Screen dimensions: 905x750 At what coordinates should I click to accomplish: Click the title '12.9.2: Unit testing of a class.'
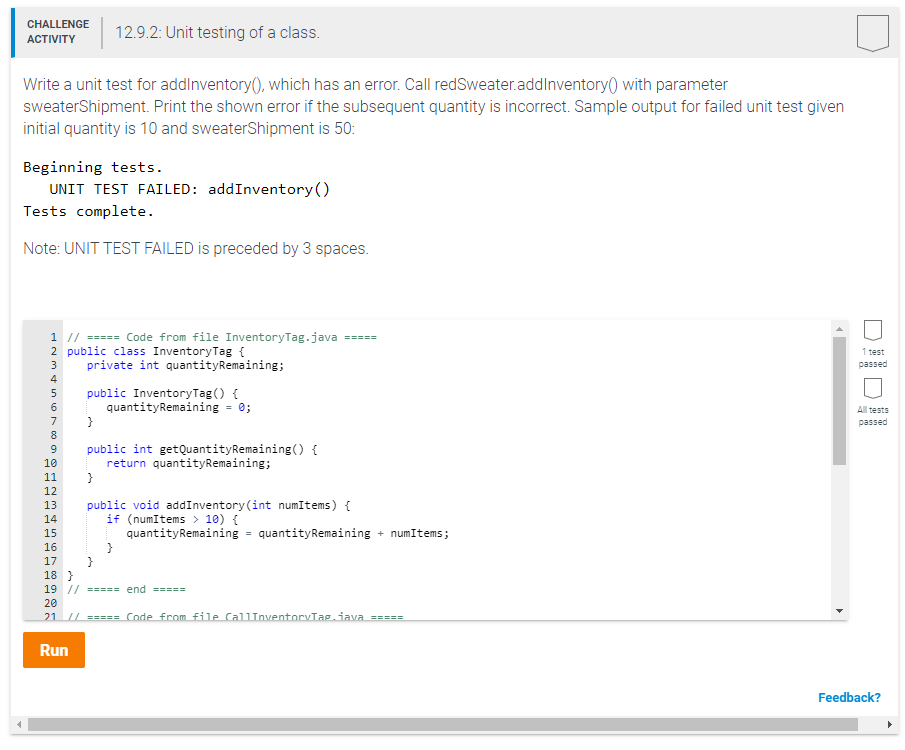click(217, 32)
